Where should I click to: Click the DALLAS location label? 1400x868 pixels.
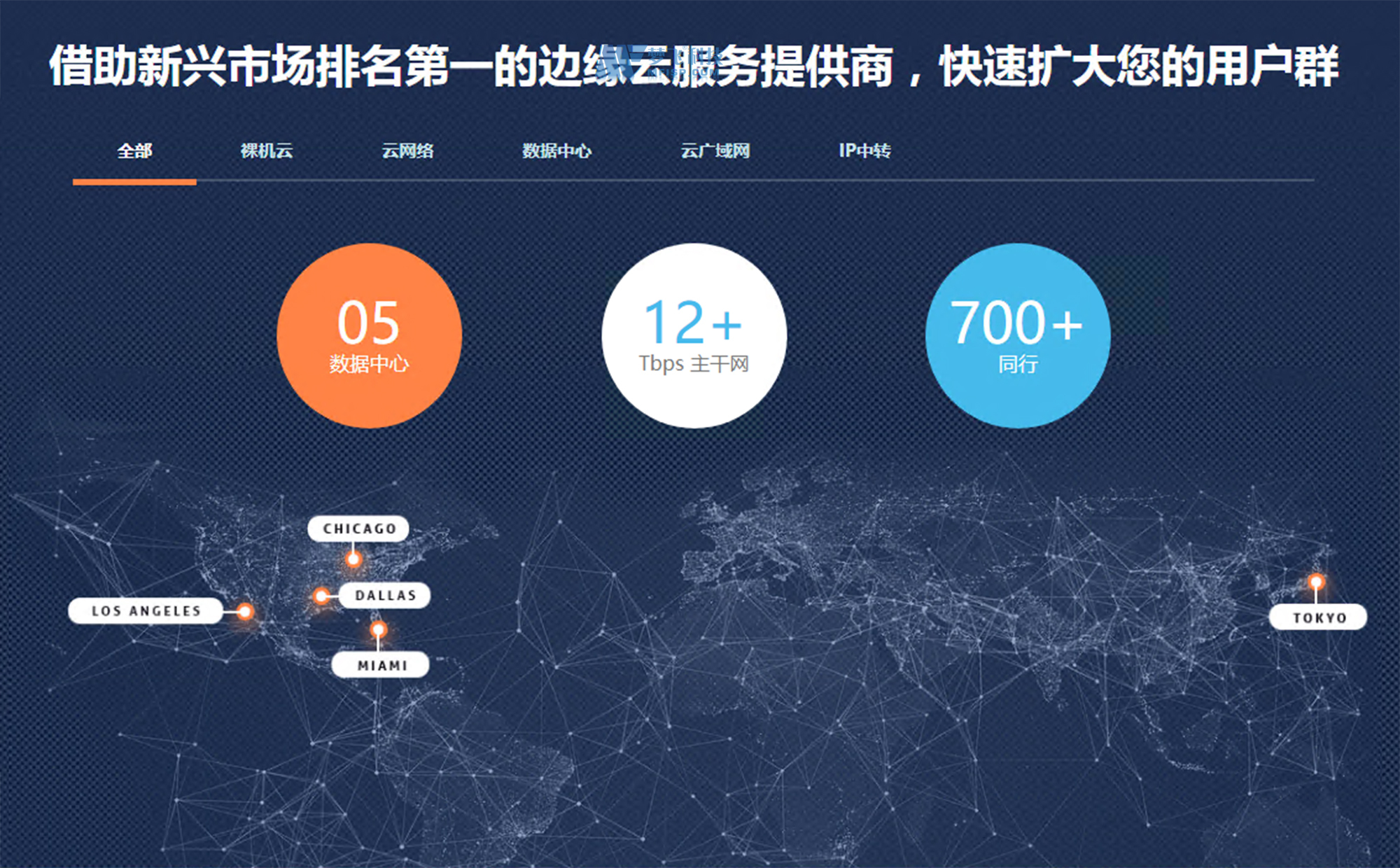pyautogui.click(x=385, y=595)
